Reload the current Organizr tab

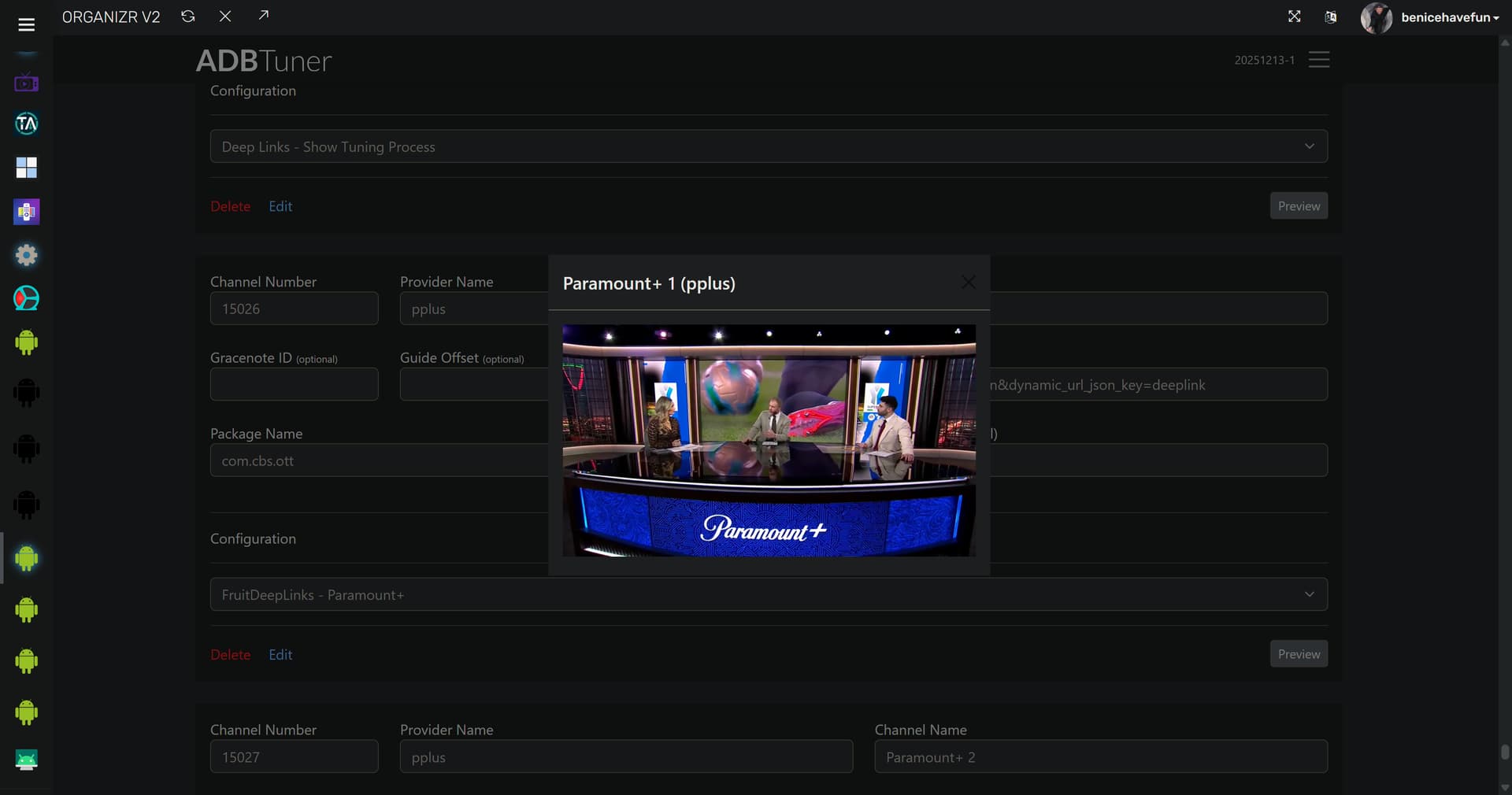point(187,17)
